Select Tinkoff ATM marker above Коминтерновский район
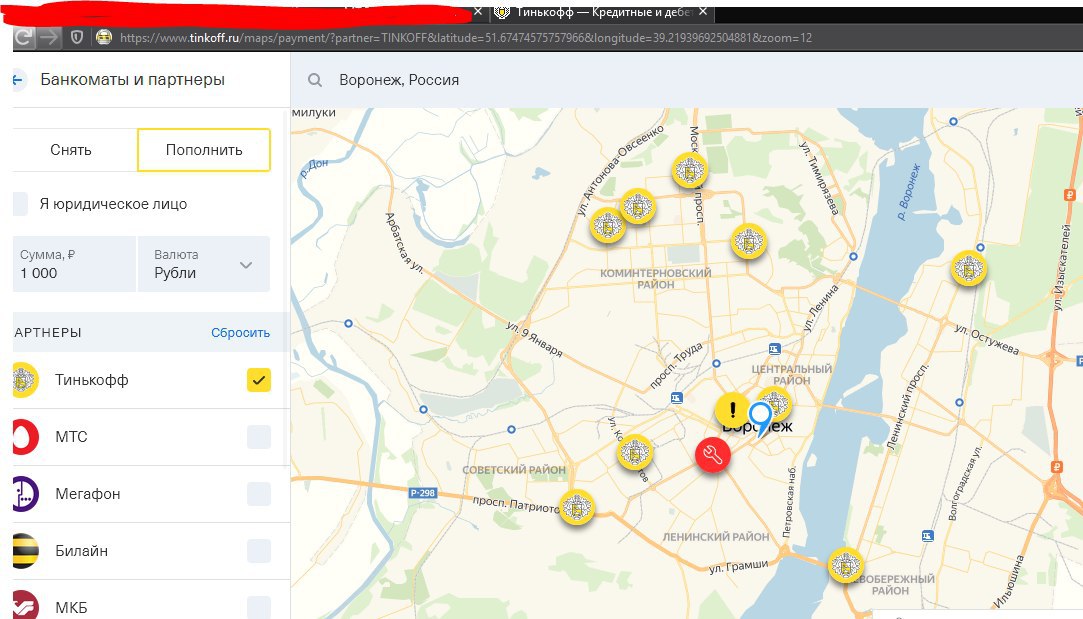This screenshot has height=619, width=1083. pos(638,206)
